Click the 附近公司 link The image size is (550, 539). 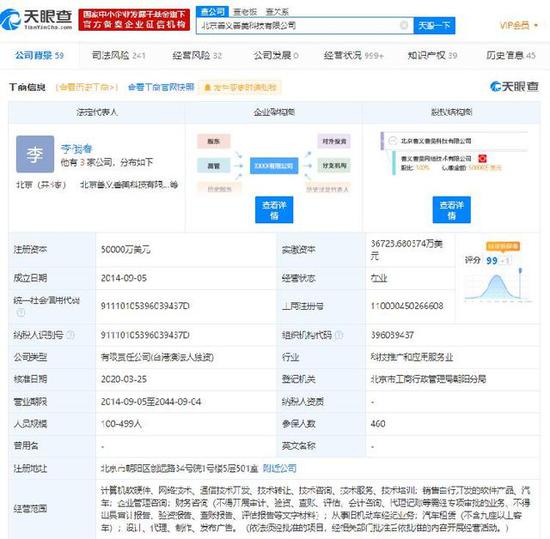[x=280, y=468]
